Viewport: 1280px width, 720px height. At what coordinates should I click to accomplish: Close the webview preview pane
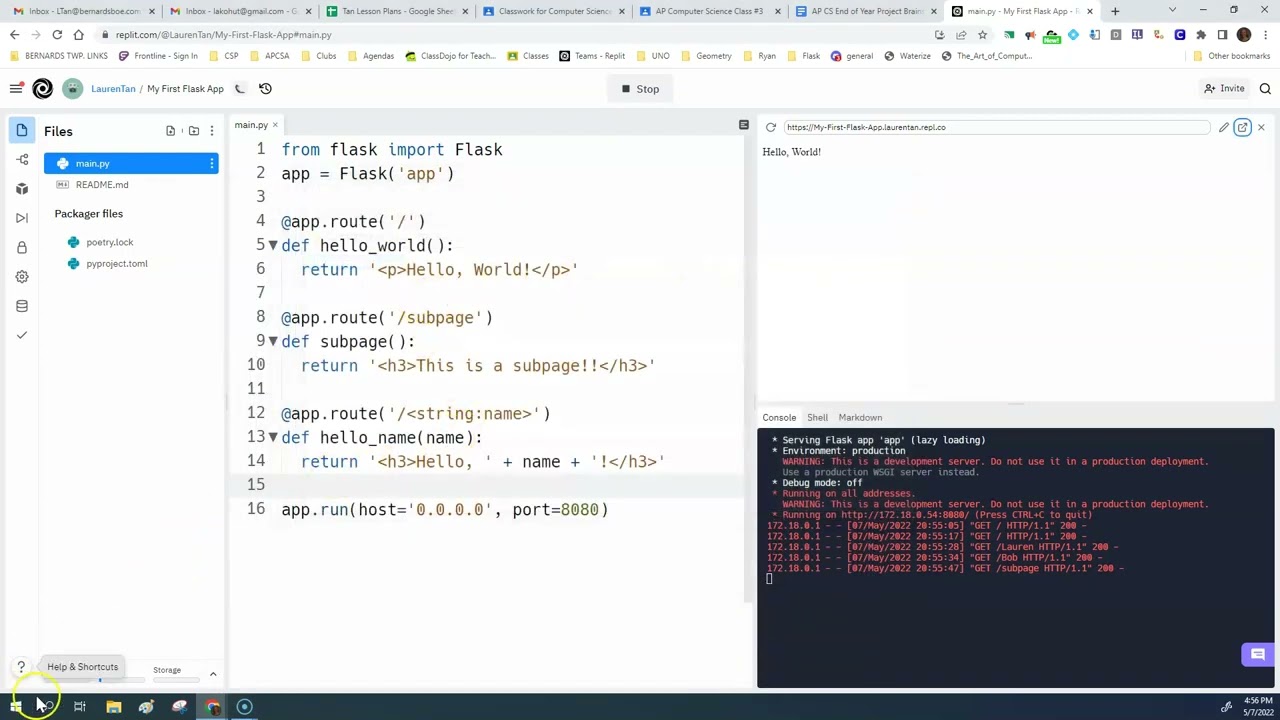point(1261,127)
